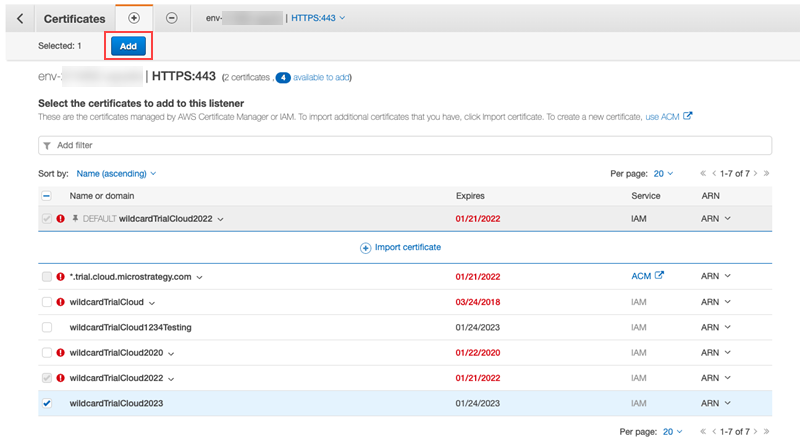800x444 pixels.
Task: Uncheck the wildcardTrialCloud2023 checkbox
Action: pos(47,404)
